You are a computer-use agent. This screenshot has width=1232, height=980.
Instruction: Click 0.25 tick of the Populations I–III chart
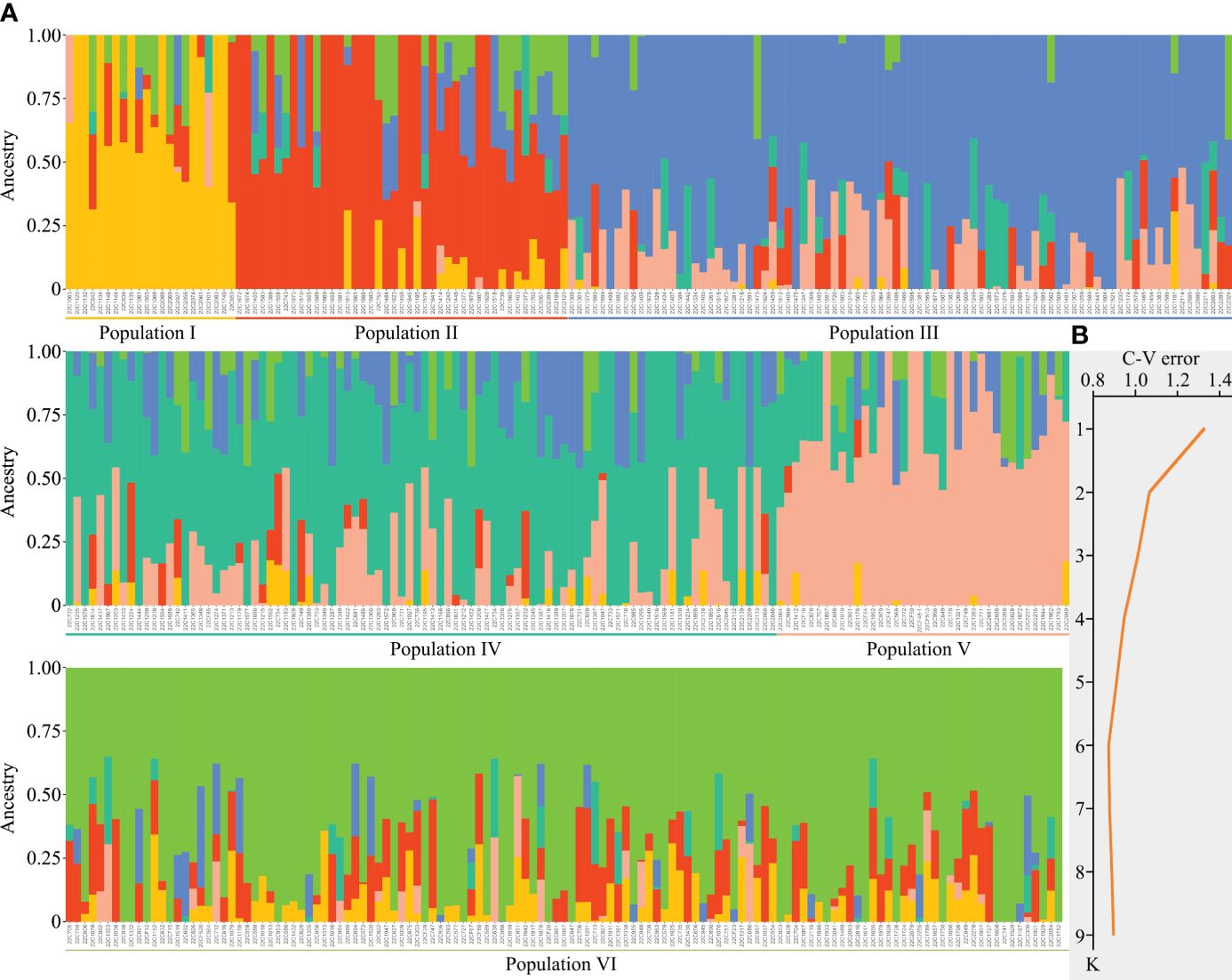pos(42,226)
